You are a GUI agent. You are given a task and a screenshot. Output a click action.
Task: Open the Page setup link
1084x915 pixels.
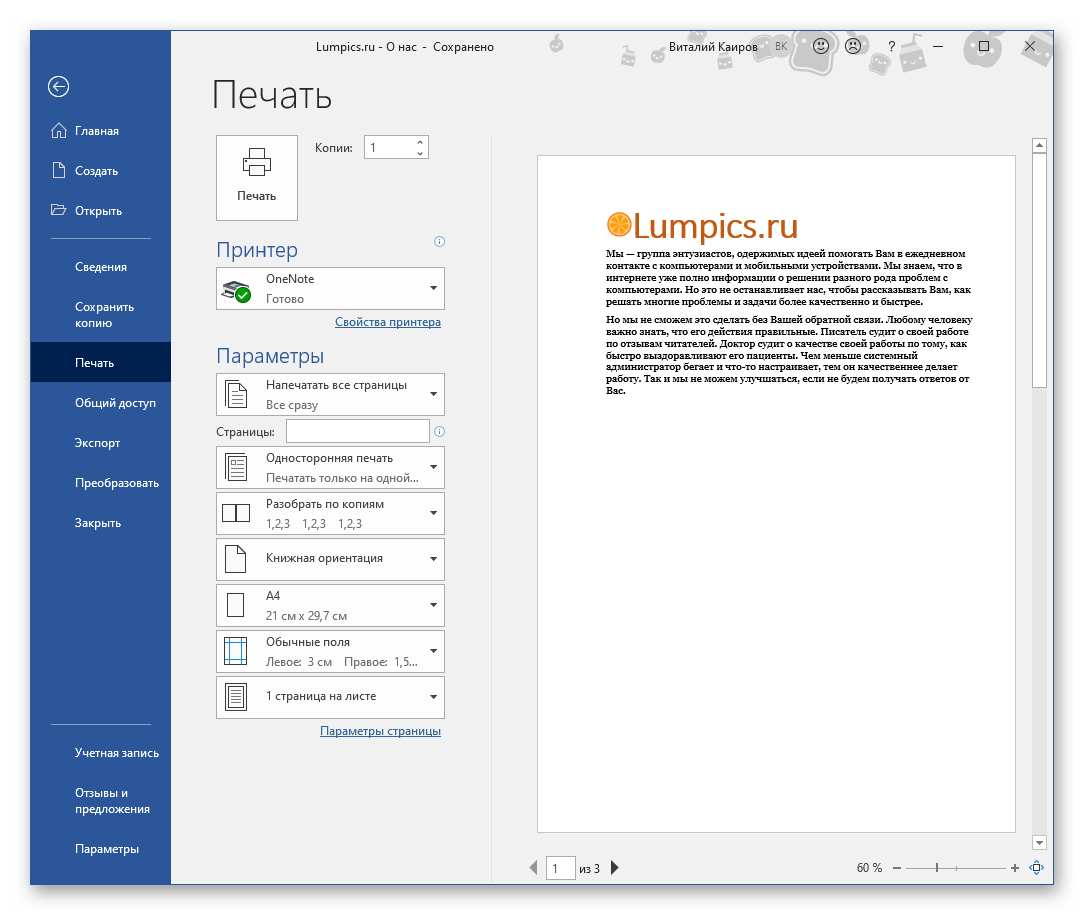click(x=380, y=731)
